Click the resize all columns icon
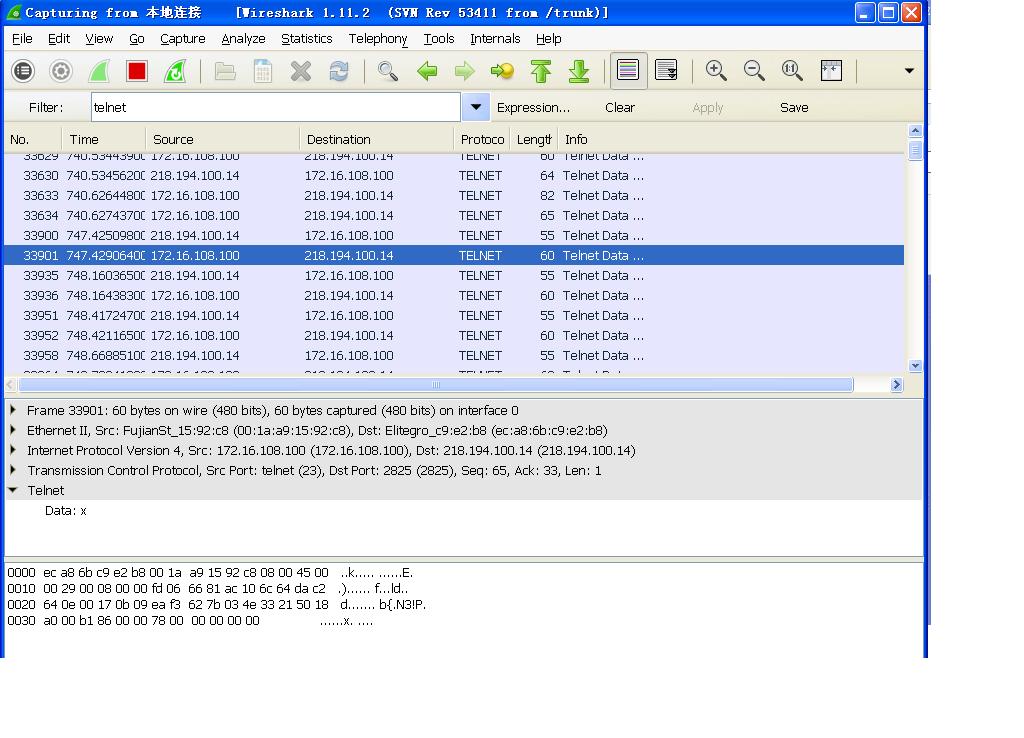The height and width of the screenshot is (738, 1024). [x=831, y=71]
